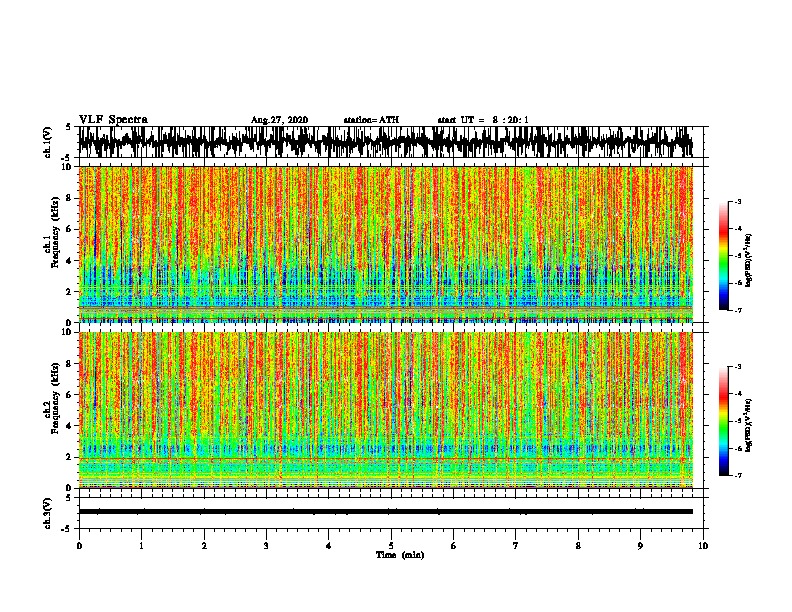The height and width of the screenshot is (612, 792).
Task: Click the "-3" tick on ch.2 color bar
Action: tap(738, 367)
